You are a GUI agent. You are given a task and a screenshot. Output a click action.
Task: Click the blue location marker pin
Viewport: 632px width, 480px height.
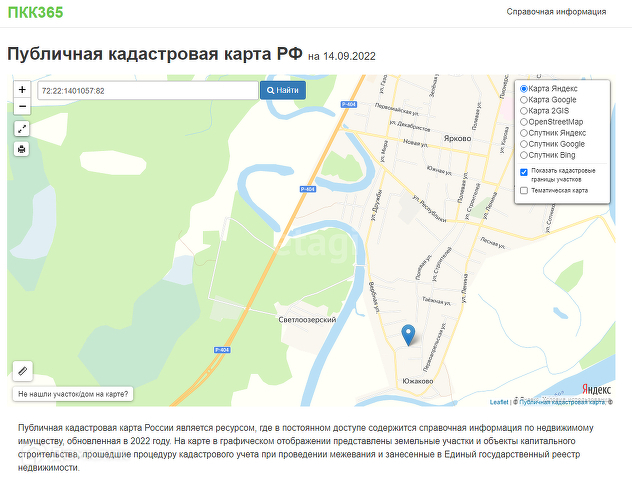pos(408,335)
